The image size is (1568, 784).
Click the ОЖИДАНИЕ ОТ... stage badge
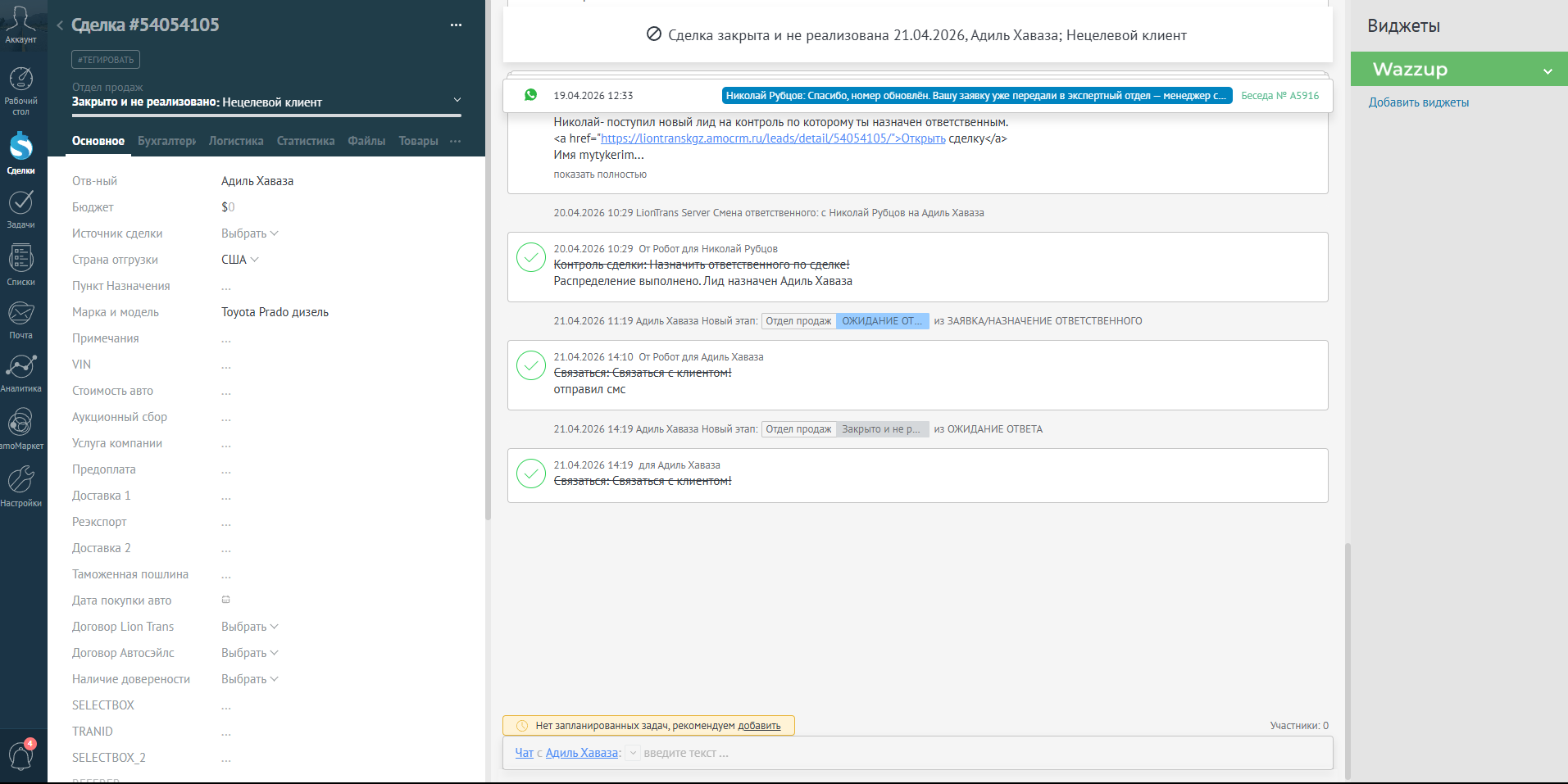(x=882, y=321)
